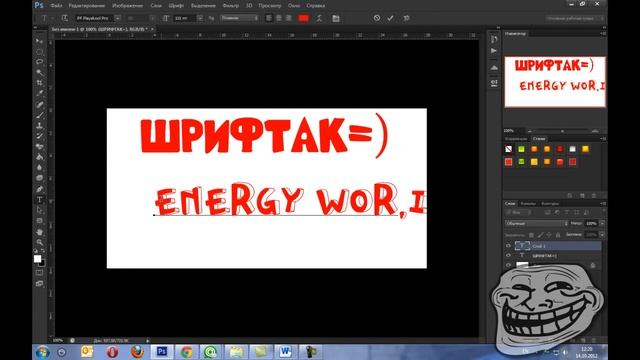
Task: Open the anti-aliasing method dropdown
Action: [239, 18]
